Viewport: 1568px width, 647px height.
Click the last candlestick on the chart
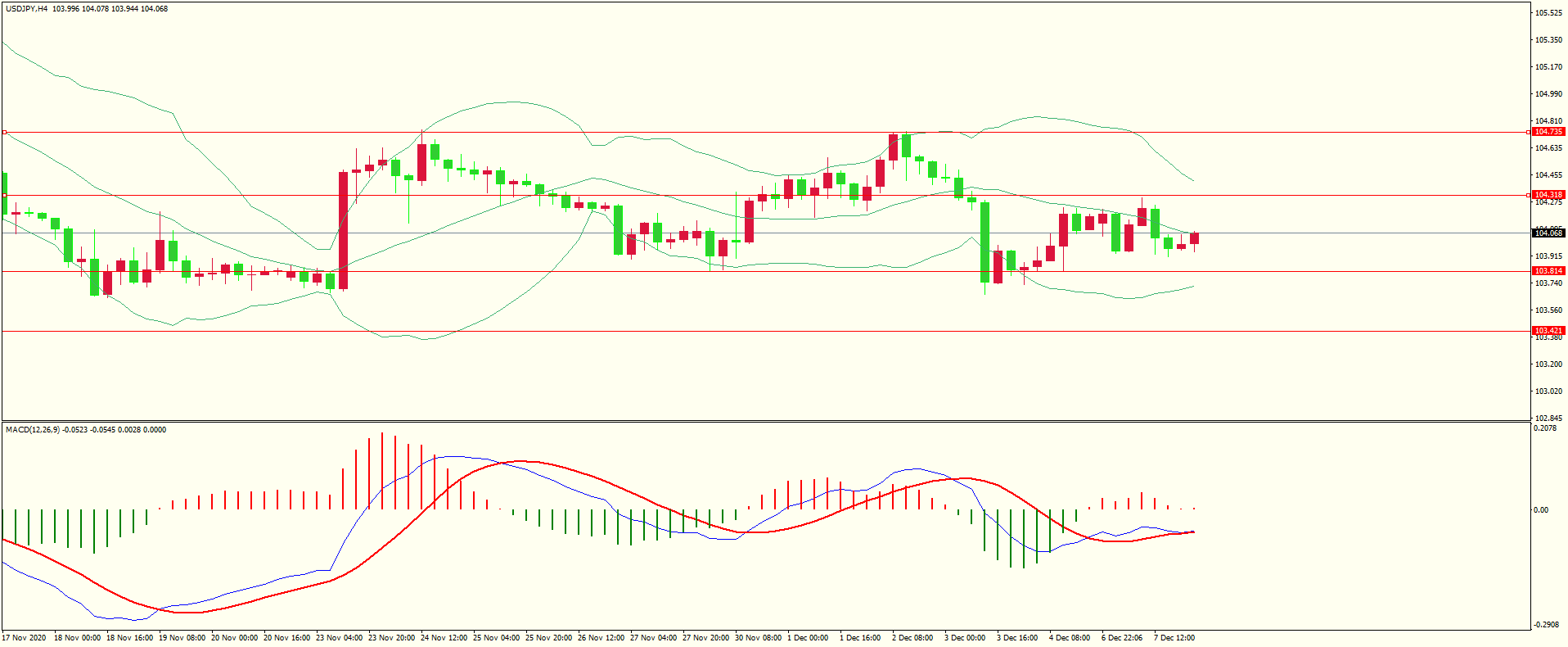coord(1194,238)
